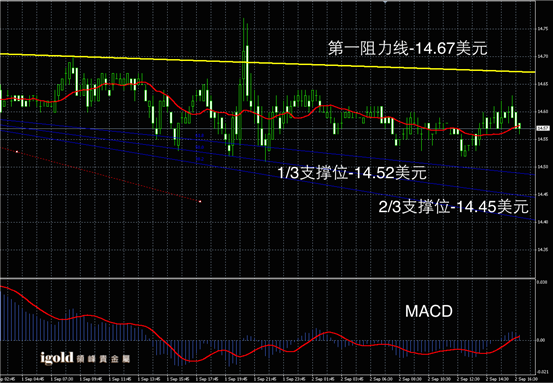Image resolution: width=553 pixels, height=383 pixels.
Task: Click the 1/3支撑位-14.52美元 text label
Action: [x=352, y=173]
